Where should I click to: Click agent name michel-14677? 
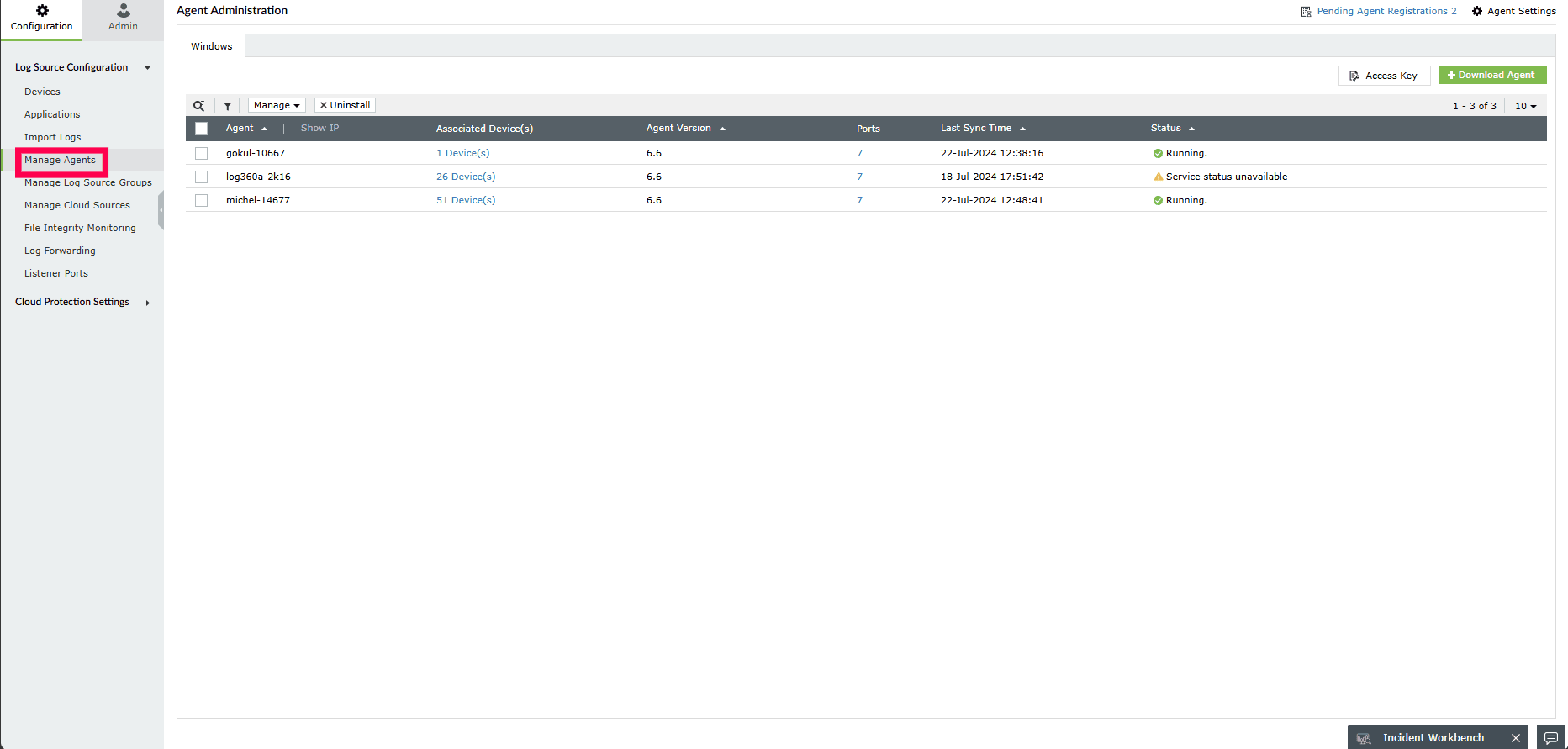pos(258,200)
